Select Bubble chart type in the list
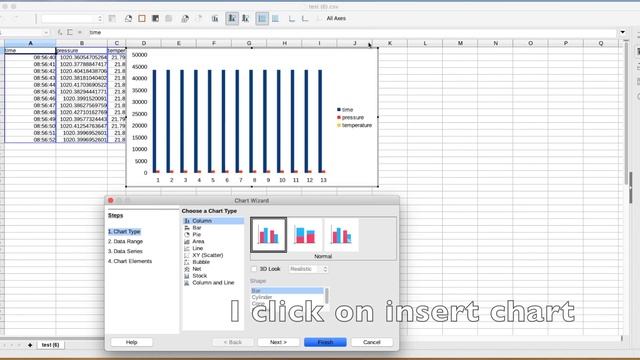The height and width of the screenshot is (360, 640). pos(213,262)
